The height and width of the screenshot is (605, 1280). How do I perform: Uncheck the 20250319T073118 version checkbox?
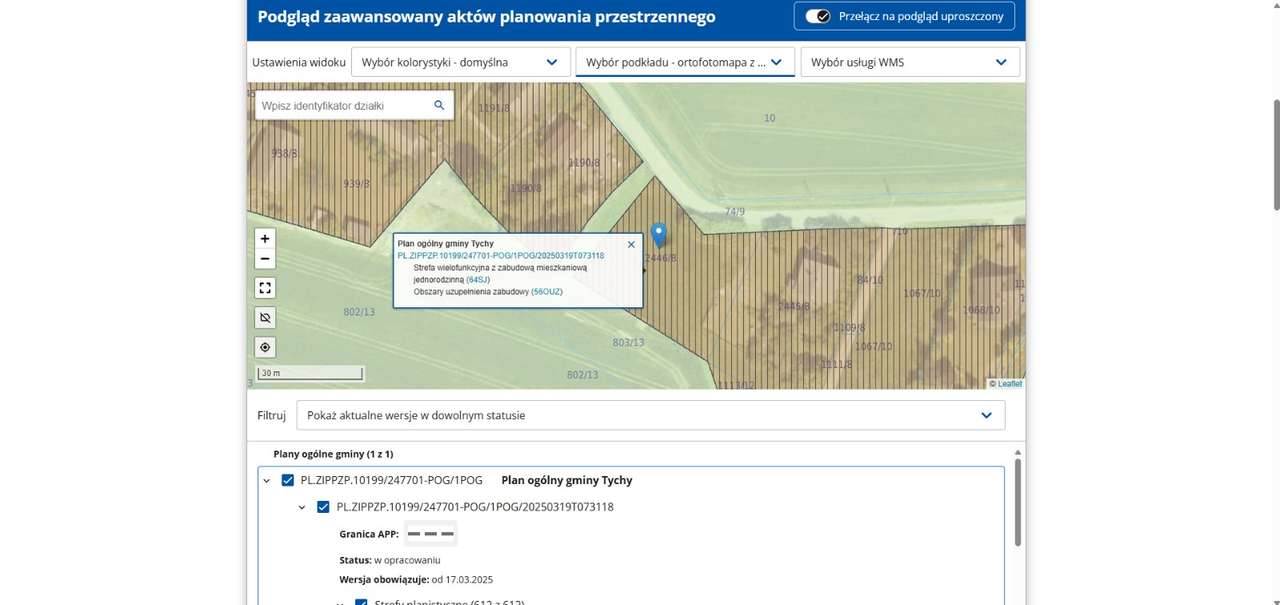point(323,507)
